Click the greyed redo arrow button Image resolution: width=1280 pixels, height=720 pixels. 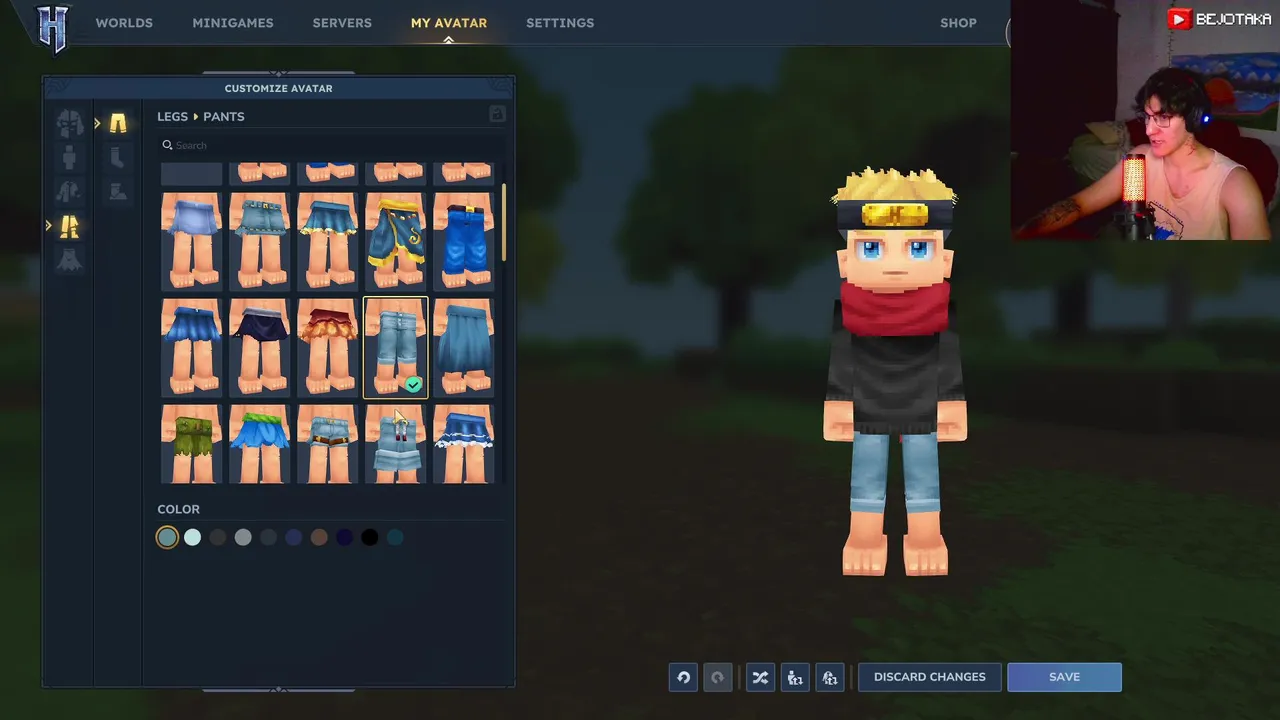(x=717, y=677)
